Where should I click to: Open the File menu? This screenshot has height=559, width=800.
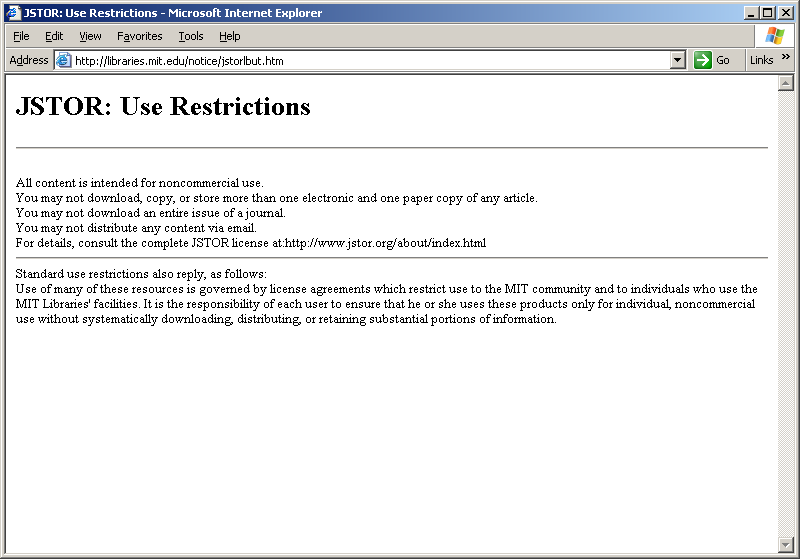pyautogui.click(x=21, y=36)
